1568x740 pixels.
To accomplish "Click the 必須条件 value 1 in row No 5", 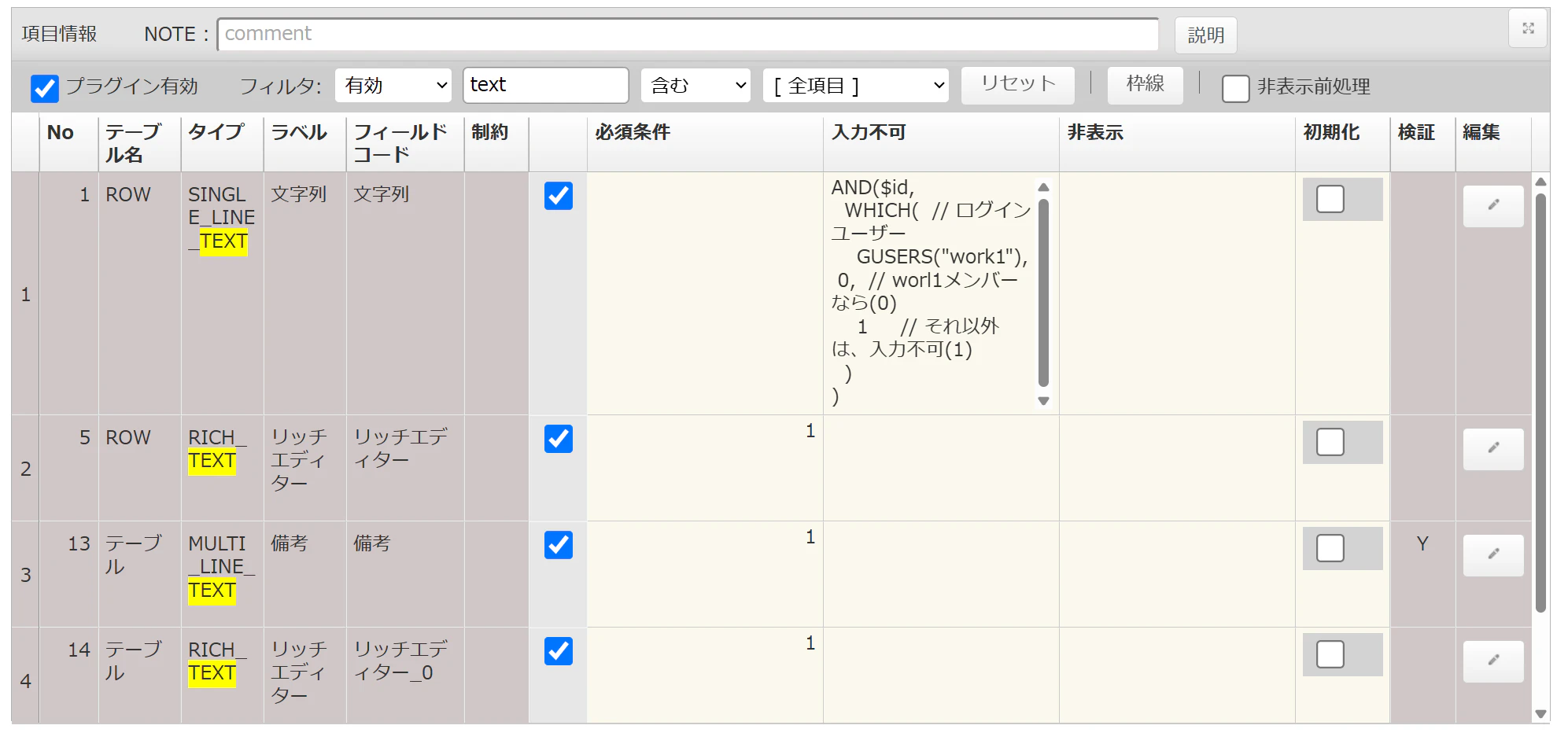I will click(810, 431).
